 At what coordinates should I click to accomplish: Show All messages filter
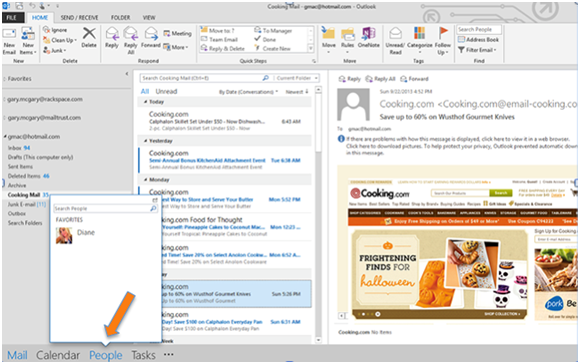[x=145, y=91]
